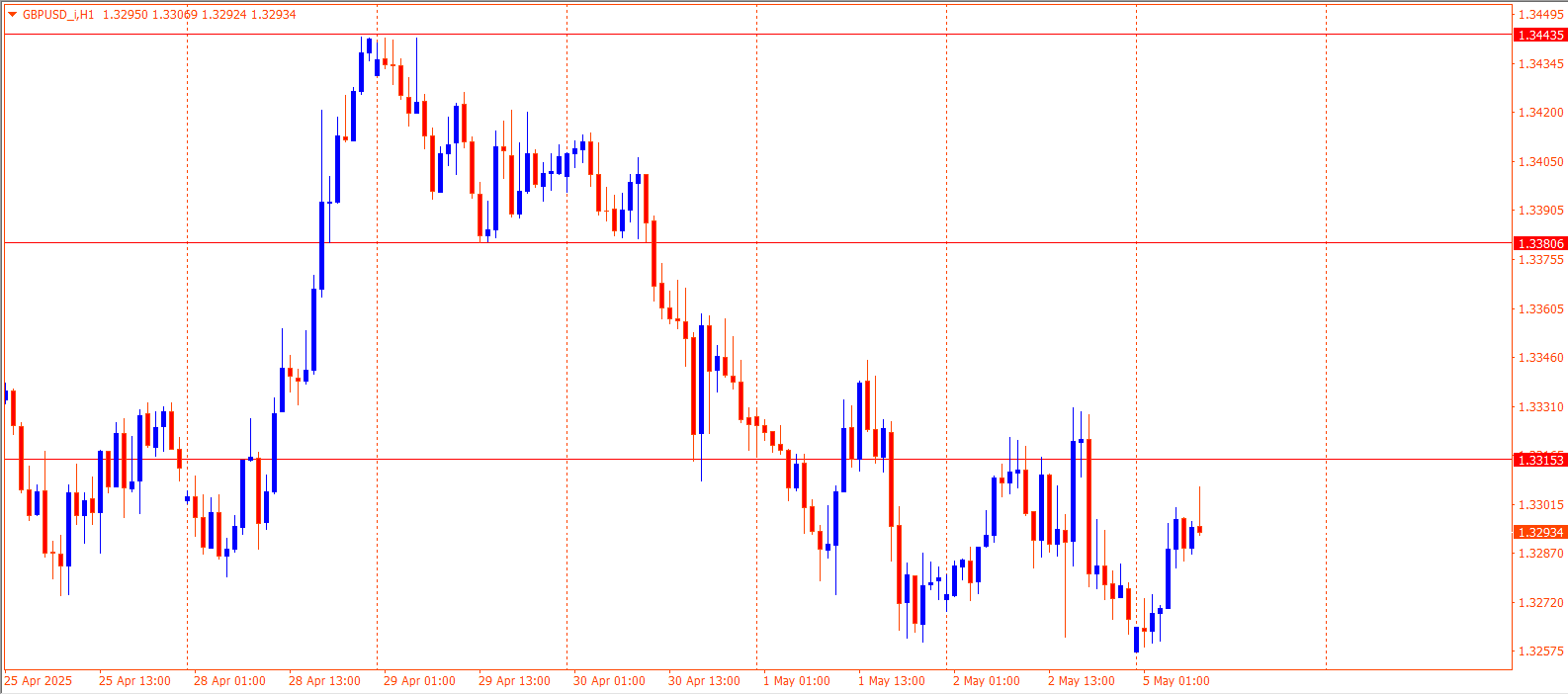The width and height of the screenshot is (1568, 695).
Task: Click the 1.33755 price scale label
Action: pos(1541,260)
